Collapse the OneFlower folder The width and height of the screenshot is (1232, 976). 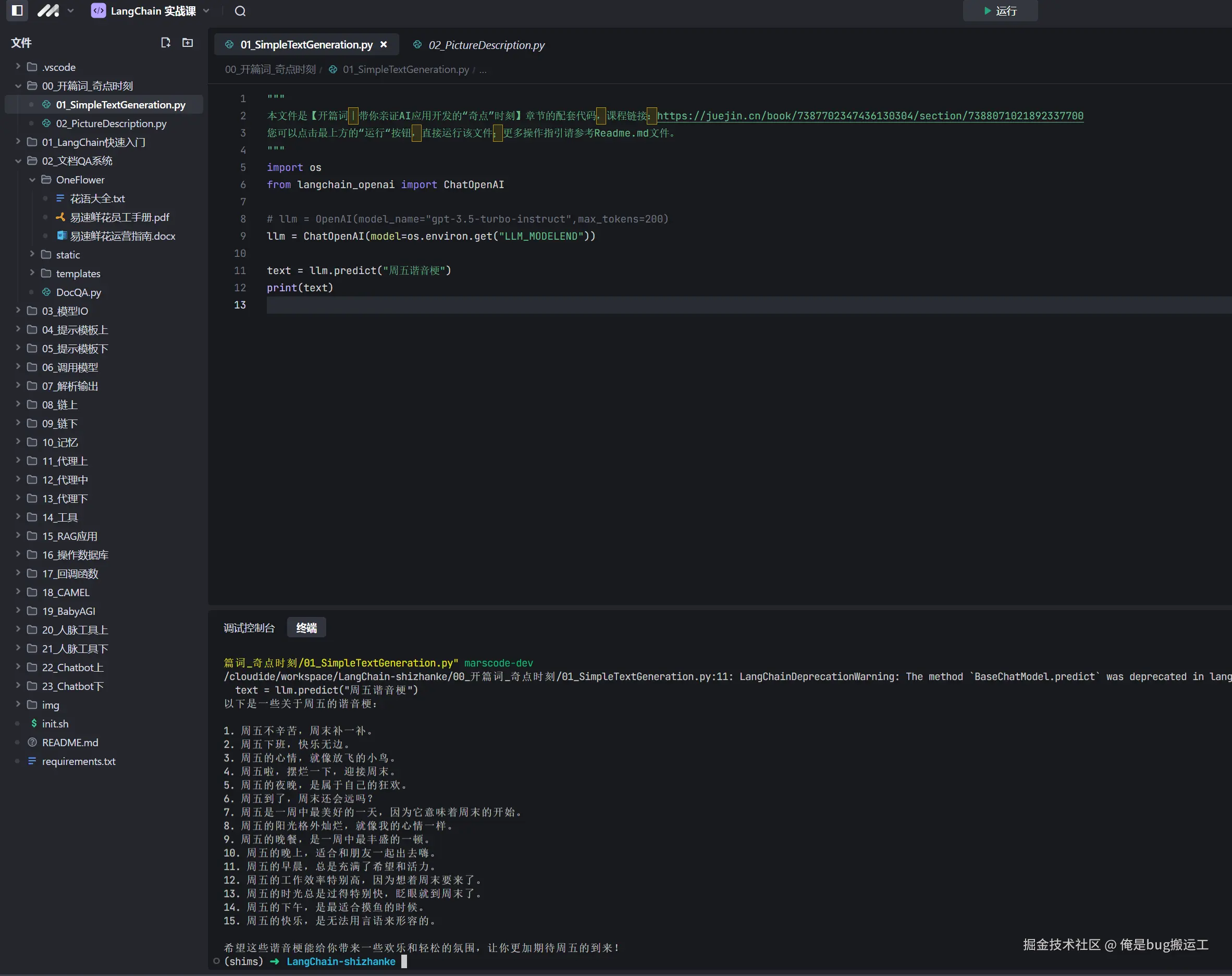[80, 180]
